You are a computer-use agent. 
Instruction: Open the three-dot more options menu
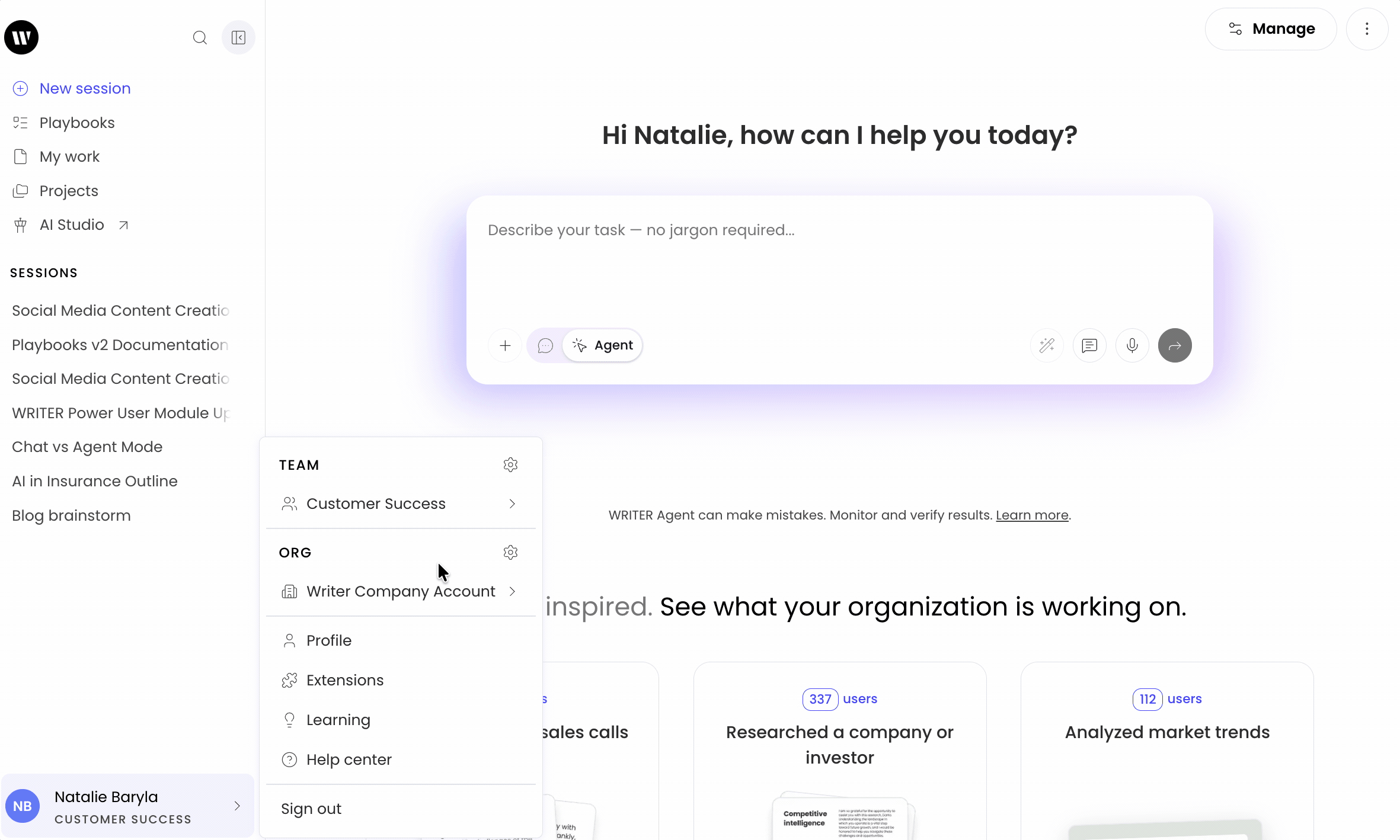1367,29
